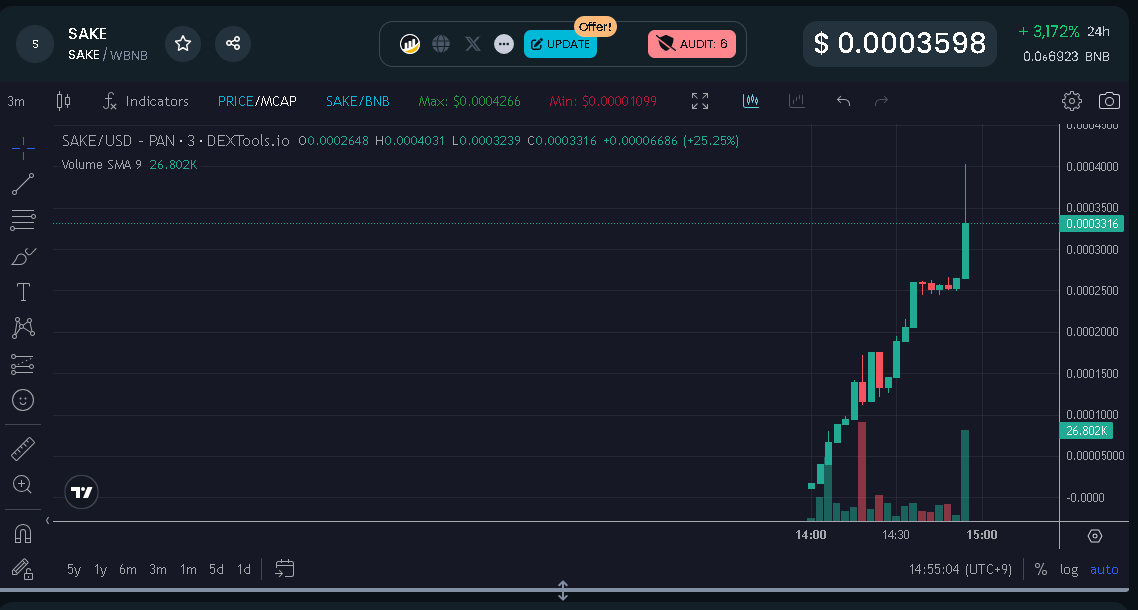This screenshot has width=1138, height=610.
Task: Expand the bottom panel splitter
Action: coord(563,591)
